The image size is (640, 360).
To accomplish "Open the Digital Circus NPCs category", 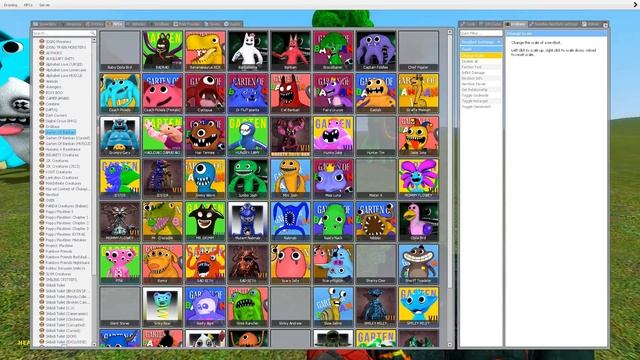I will (60, 121).
